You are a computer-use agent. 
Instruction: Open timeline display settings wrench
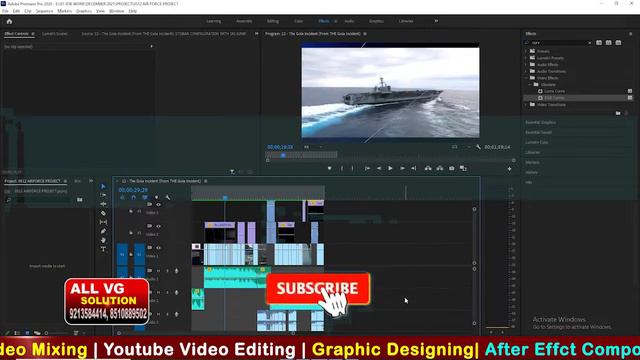coord(168,198)
